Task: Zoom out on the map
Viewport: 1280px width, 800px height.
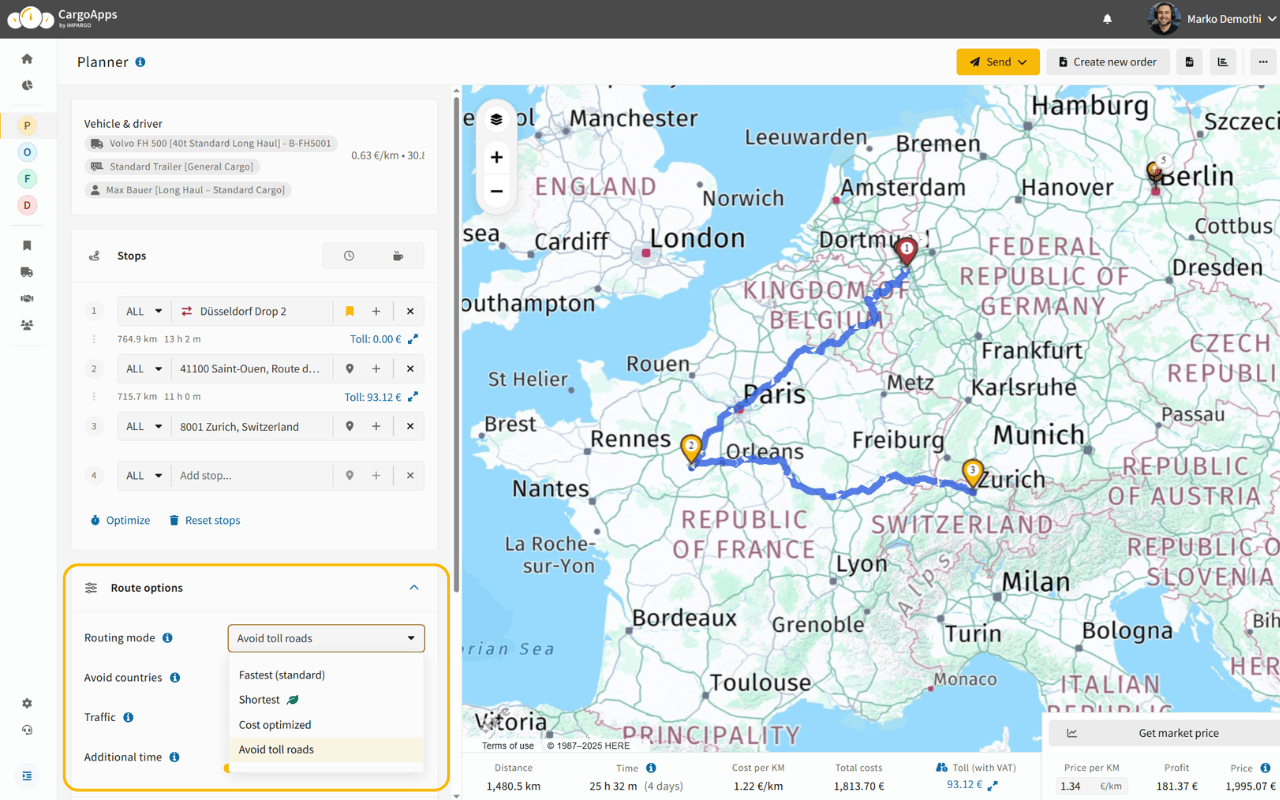Action: pyautogui.click(x=496, y=191)
